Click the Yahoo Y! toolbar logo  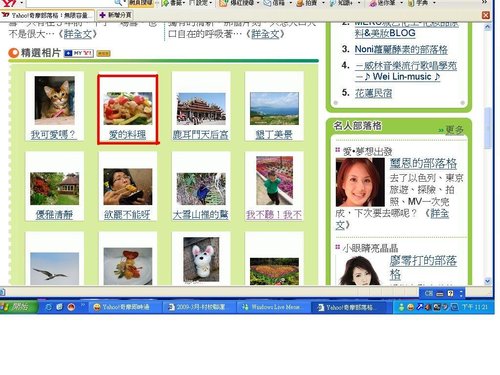pos(9,3)
